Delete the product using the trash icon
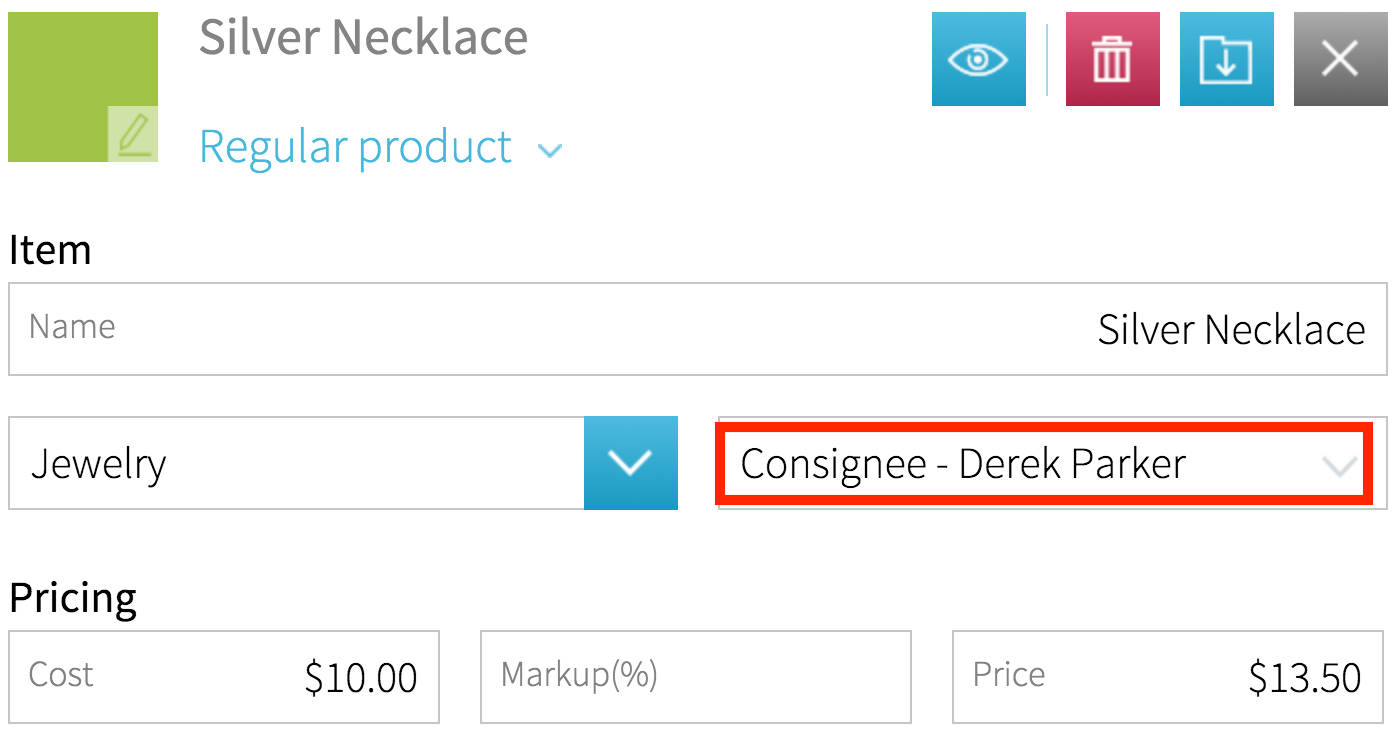1400x736 pixels. [x=1112, y=60]
